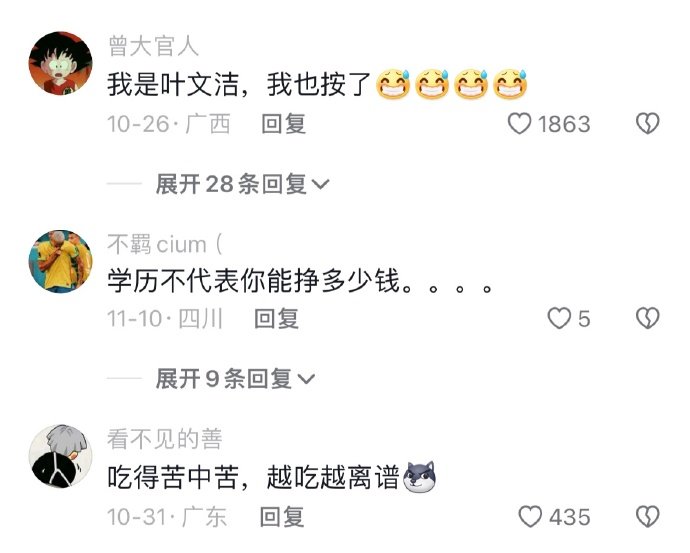This screenshot has height=553, width=690.
Task: Reply to the 我是叶文洁 comment
Action: 283,124
